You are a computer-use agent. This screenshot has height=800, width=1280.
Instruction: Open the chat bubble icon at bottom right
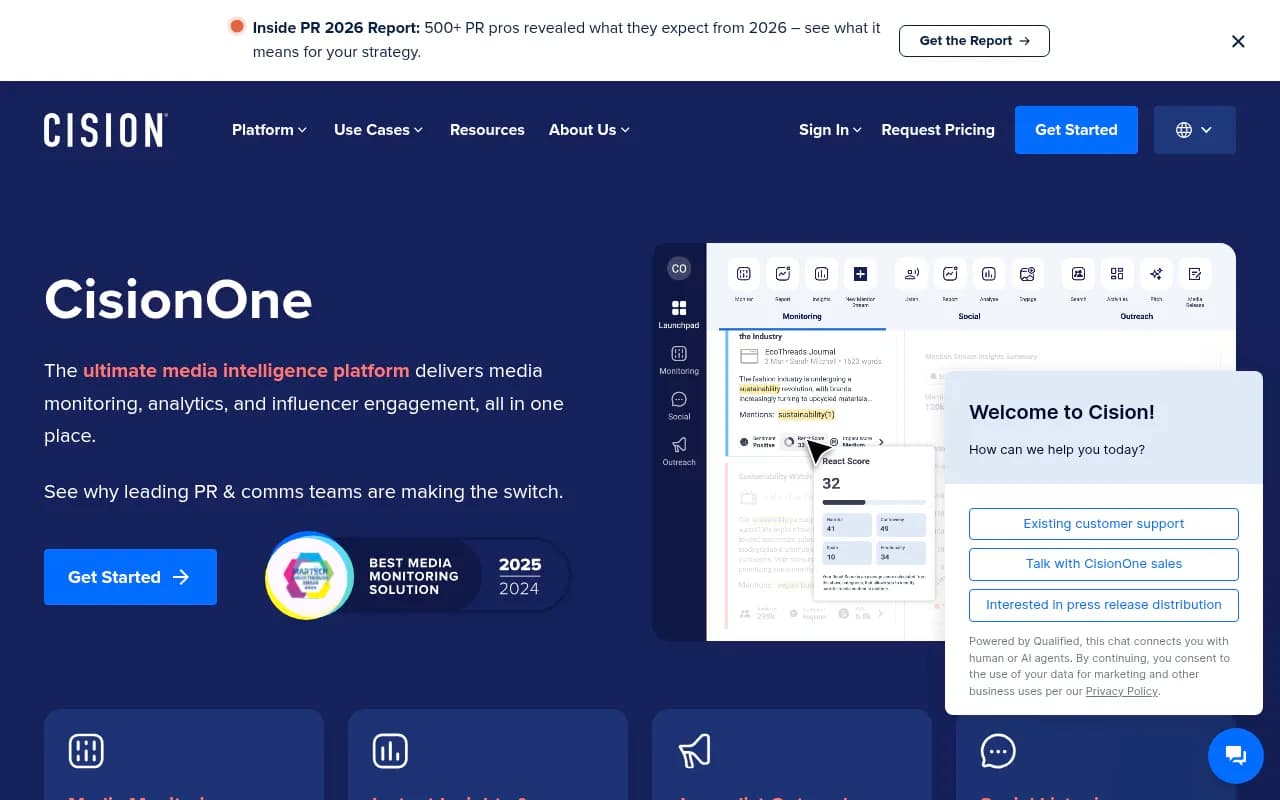tap(1235, 755)
